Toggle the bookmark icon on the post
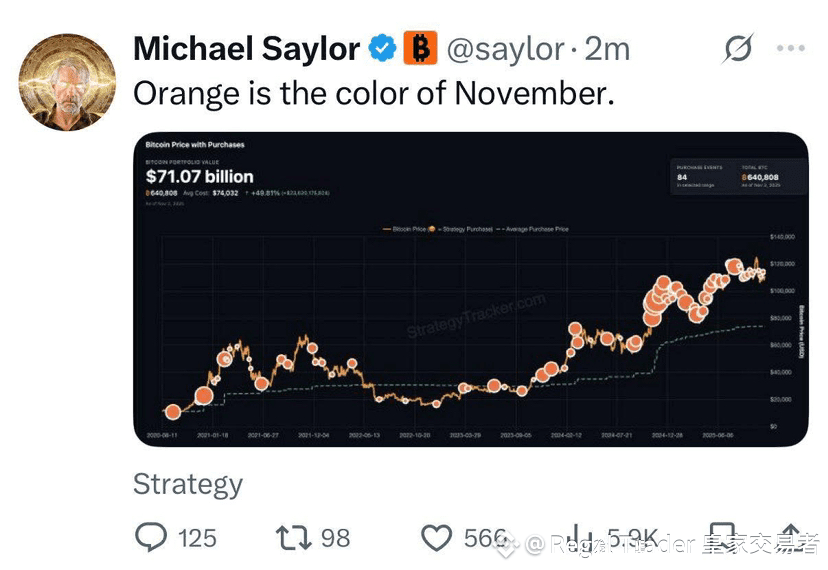 click(721, 537)
